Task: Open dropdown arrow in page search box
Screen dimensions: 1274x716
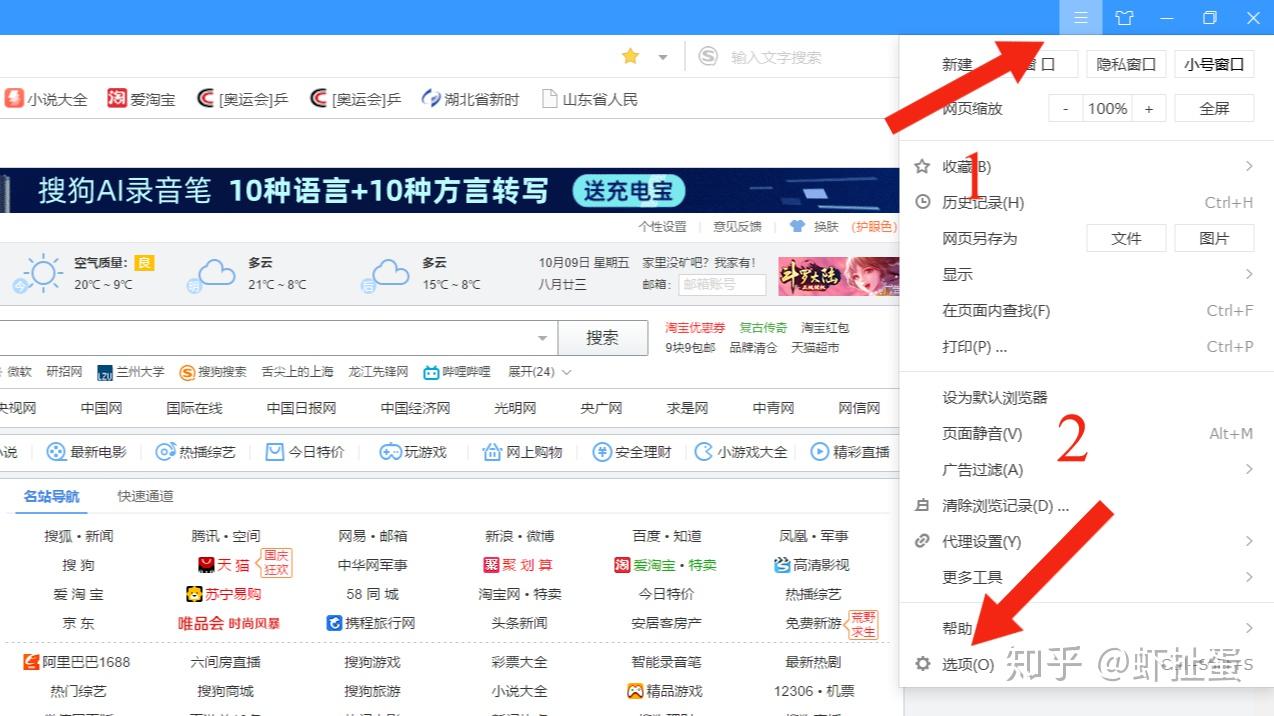Action: [x=542, y=338]
